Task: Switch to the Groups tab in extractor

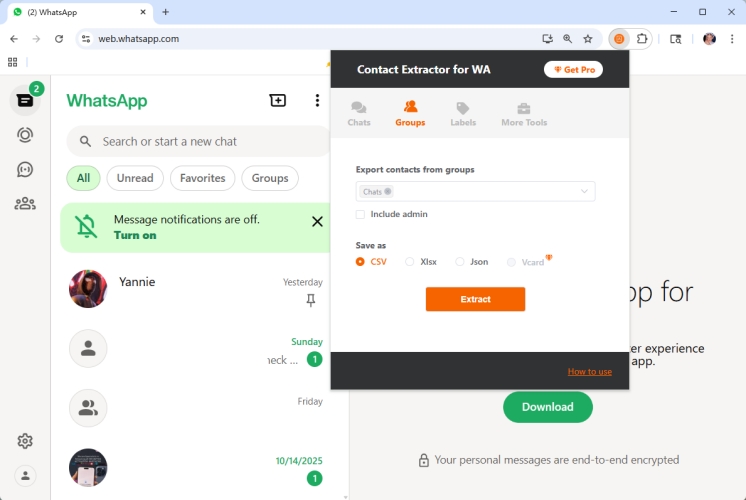Action: [x=410, y=114]
